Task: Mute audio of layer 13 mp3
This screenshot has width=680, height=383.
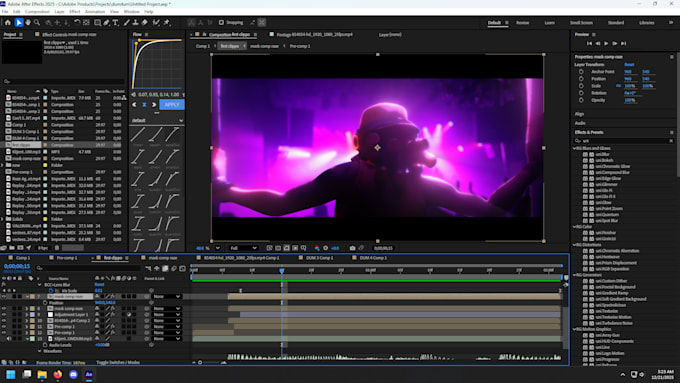Action: click(x=9, y=339)
